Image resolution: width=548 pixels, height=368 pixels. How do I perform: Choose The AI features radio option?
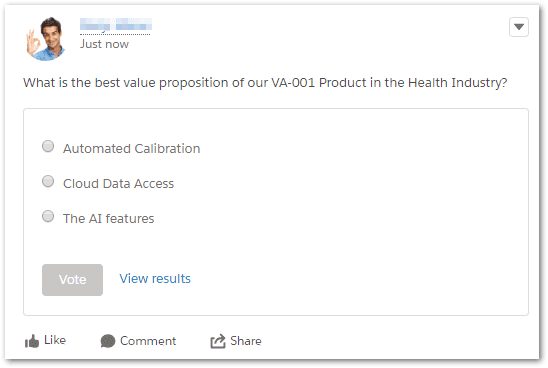(48, 216)
